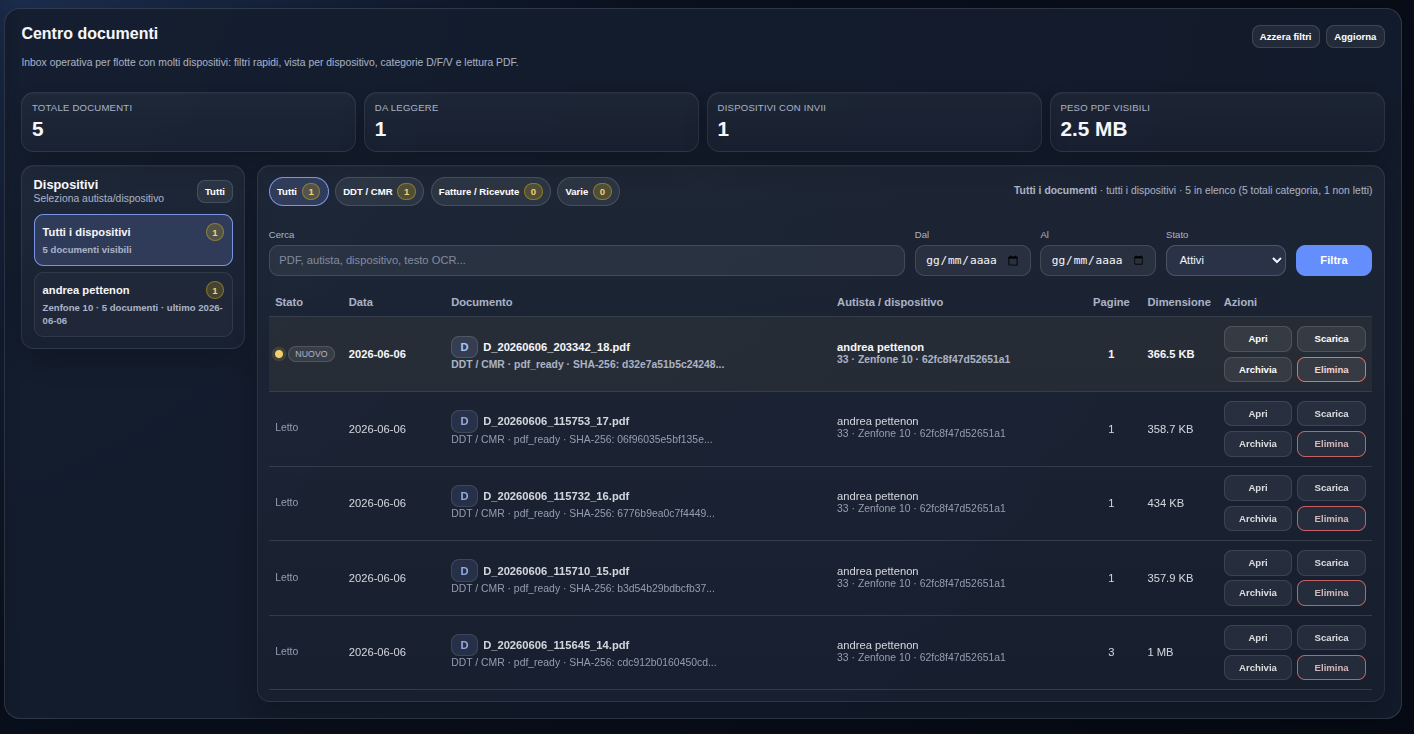Click the Tutti button in Dispositivi panel

pos(215,192)
